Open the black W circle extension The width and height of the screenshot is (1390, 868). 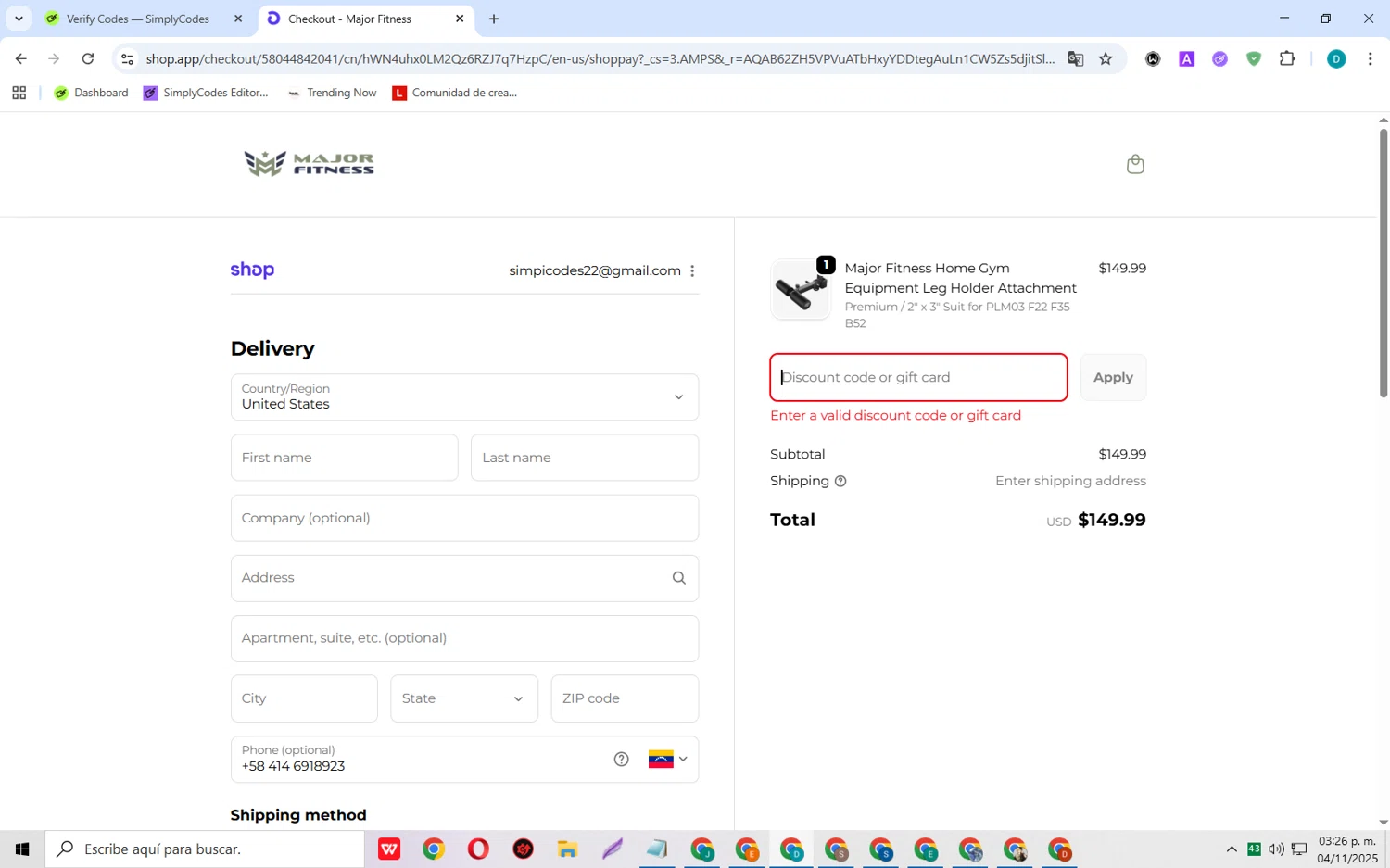click(x=1153, y=58)
